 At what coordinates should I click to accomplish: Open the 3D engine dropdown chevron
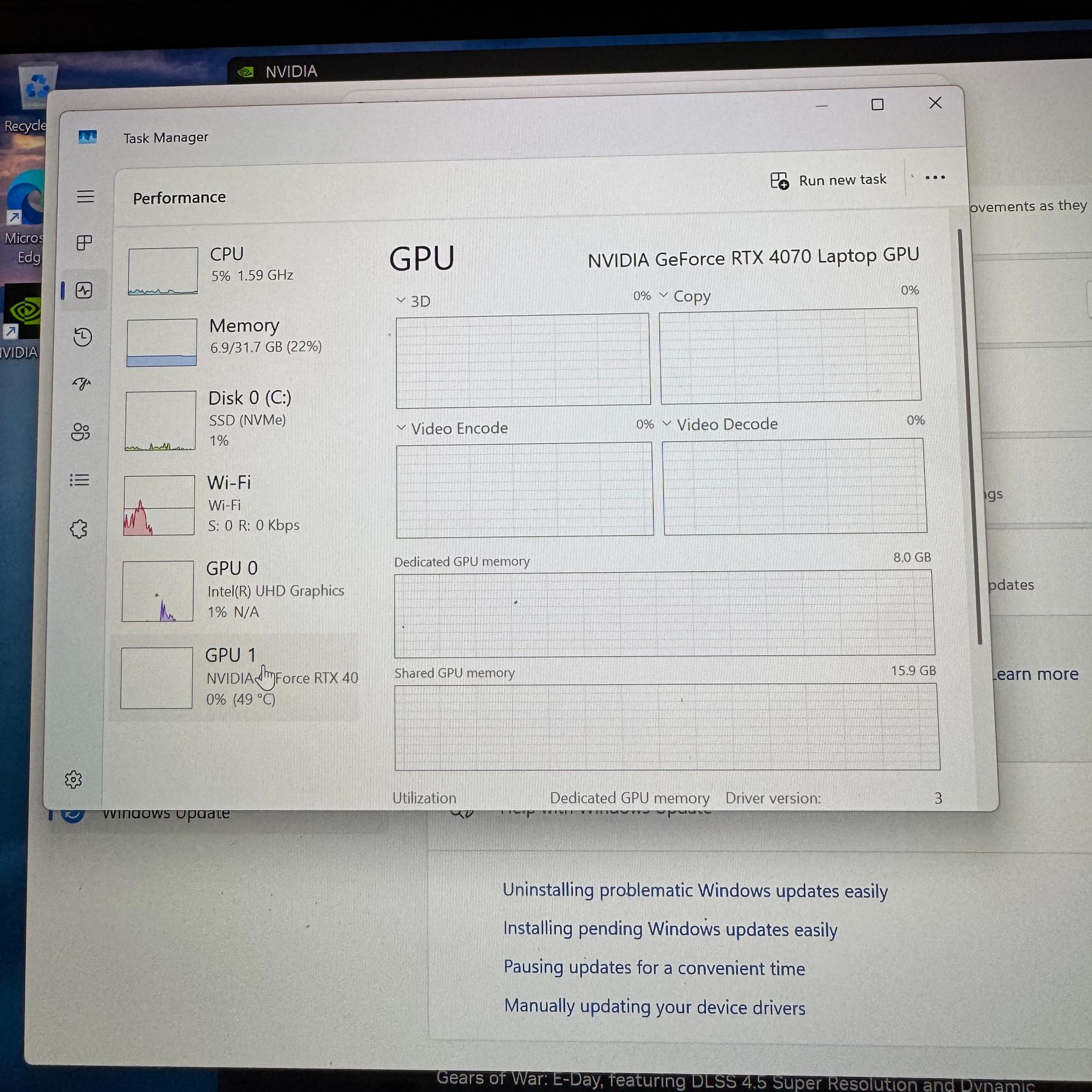click(x=401, y=300)
